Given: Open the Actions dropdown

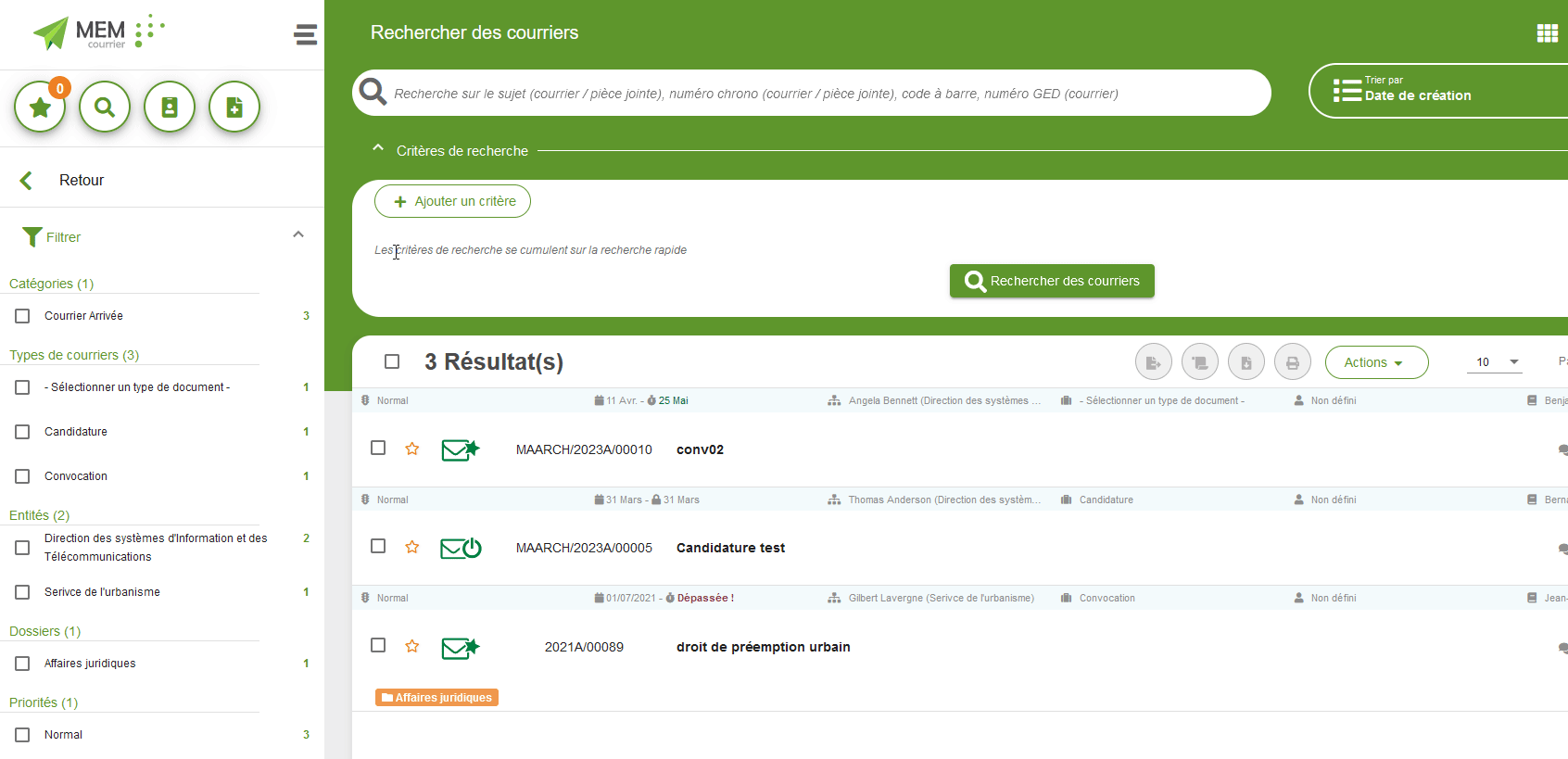Looking at the screenshot, I should tap(1375, 362).
